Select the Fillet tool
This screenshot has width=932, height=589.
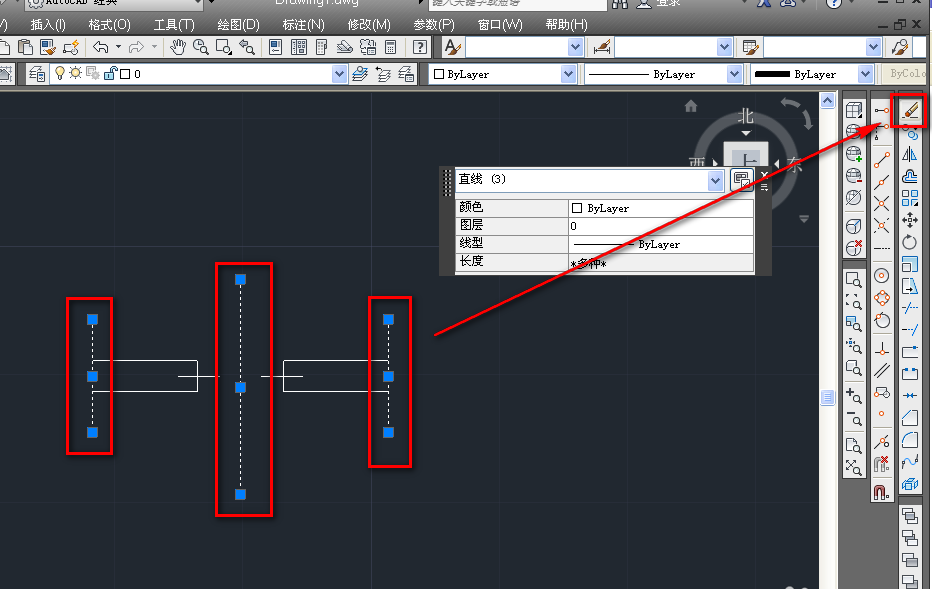tap(910, 440)
